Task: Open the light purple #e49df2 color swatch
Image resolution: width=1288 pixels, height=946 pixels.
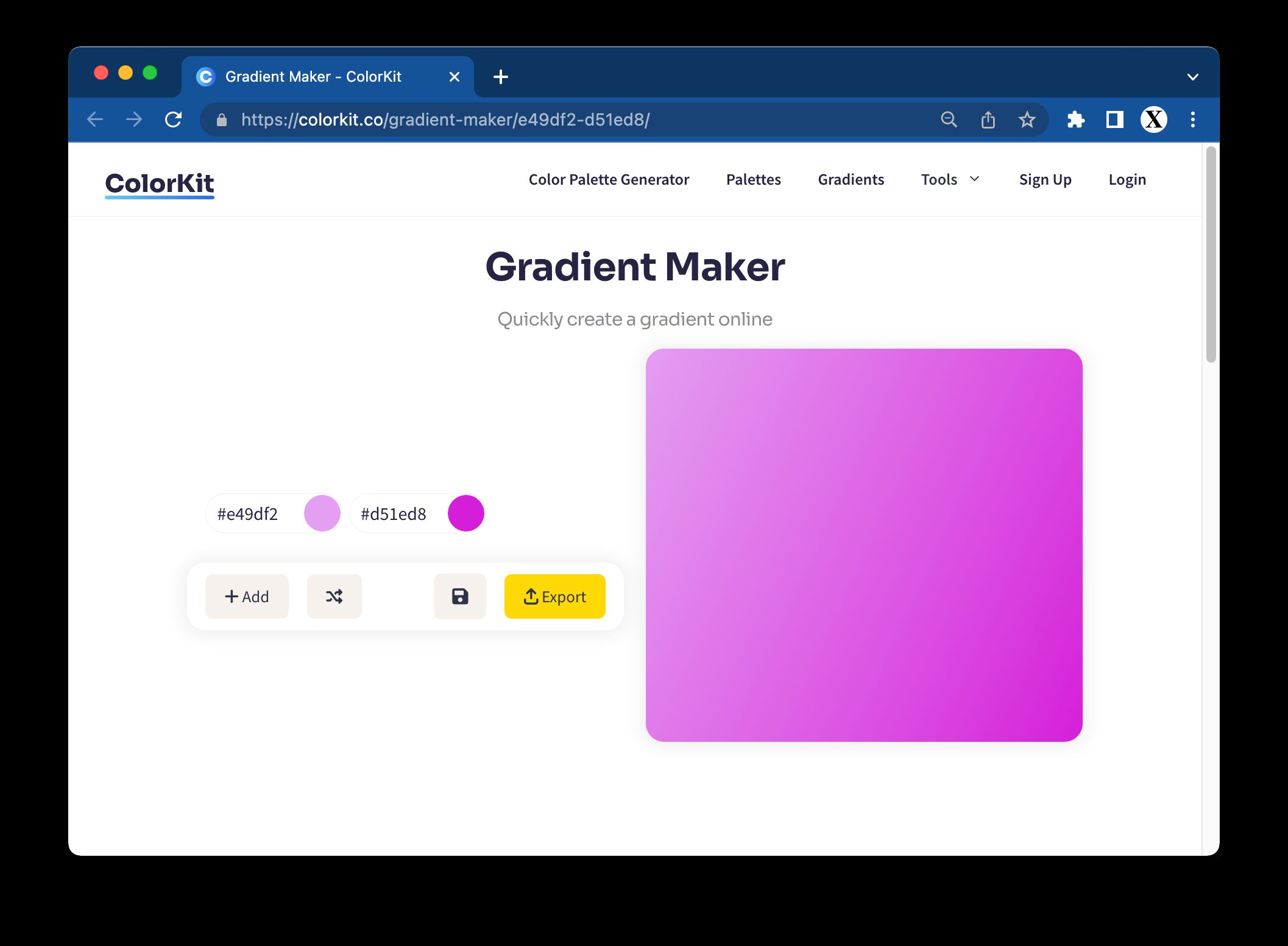Action: (322, 513)
